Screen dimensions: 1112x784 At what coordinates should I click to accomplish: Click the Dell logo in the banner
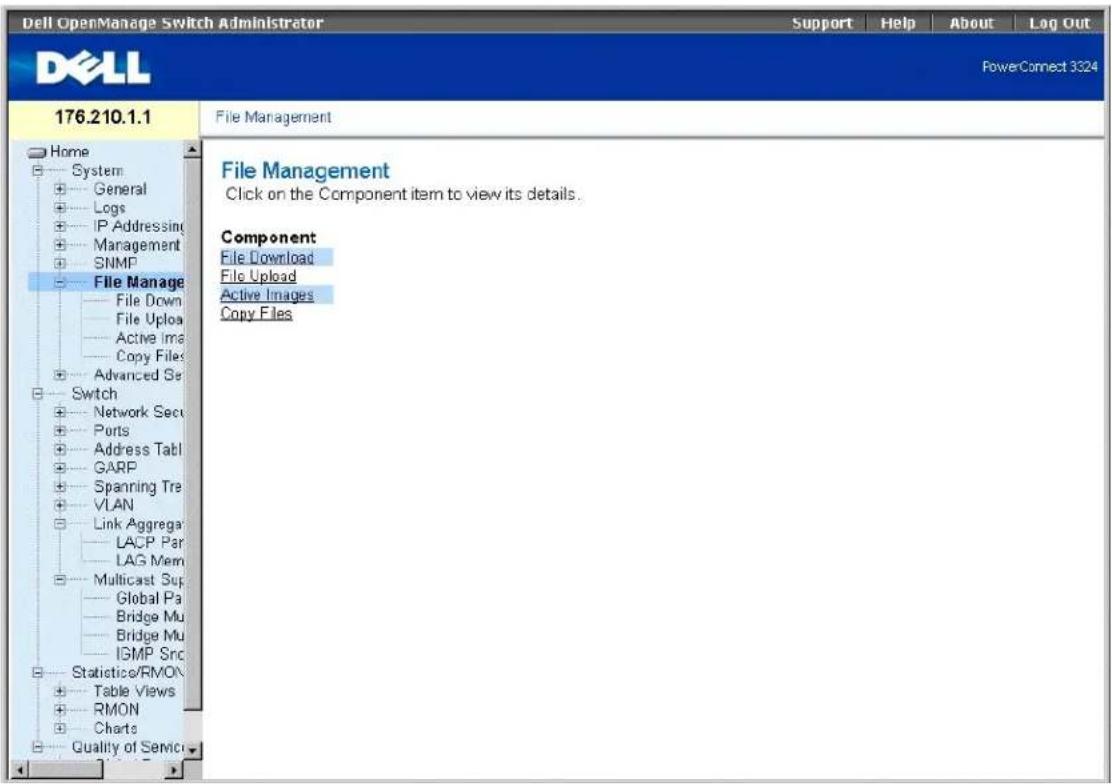click(x=93, y=69)
